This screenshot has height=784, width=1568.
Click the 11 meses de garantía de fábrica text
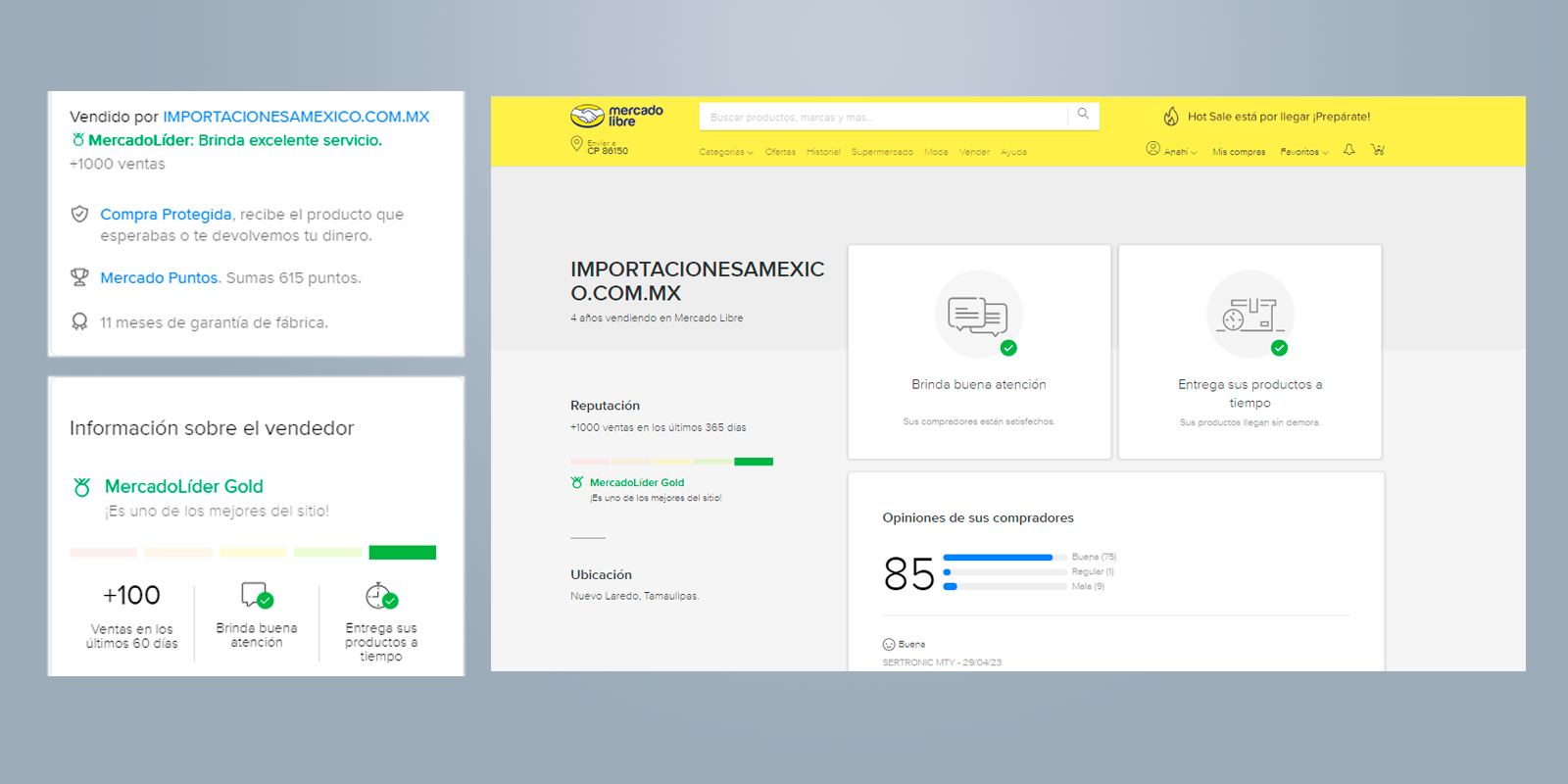[214, 322]
